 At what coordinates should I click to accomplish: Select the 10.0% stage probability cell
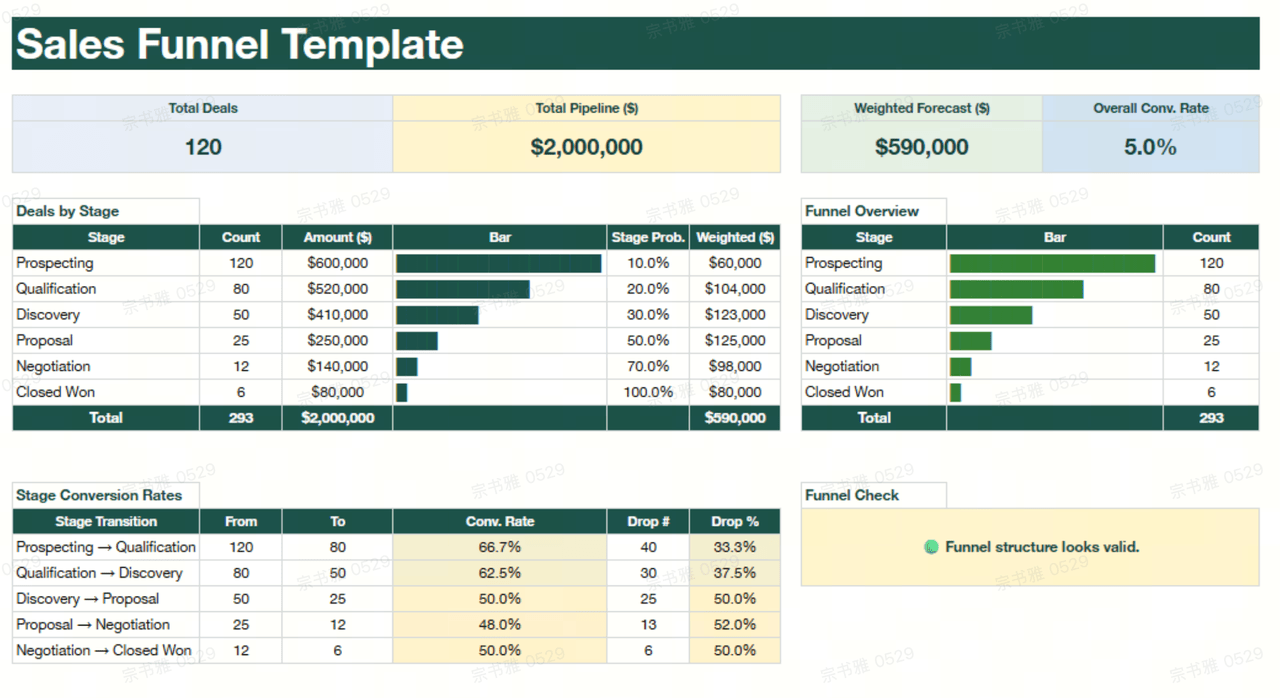click(648, 263)
